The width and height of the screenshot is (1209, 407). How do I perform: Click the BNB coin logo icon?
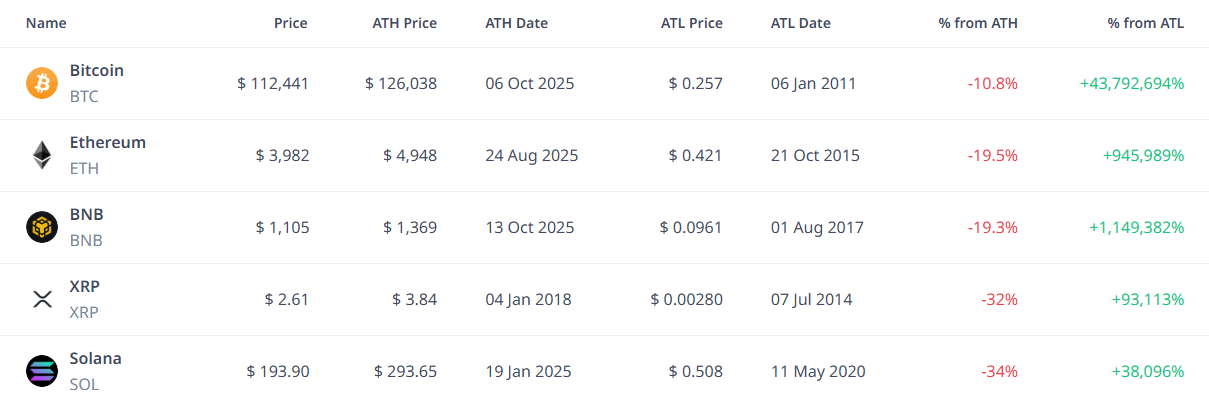pos(42,228)
